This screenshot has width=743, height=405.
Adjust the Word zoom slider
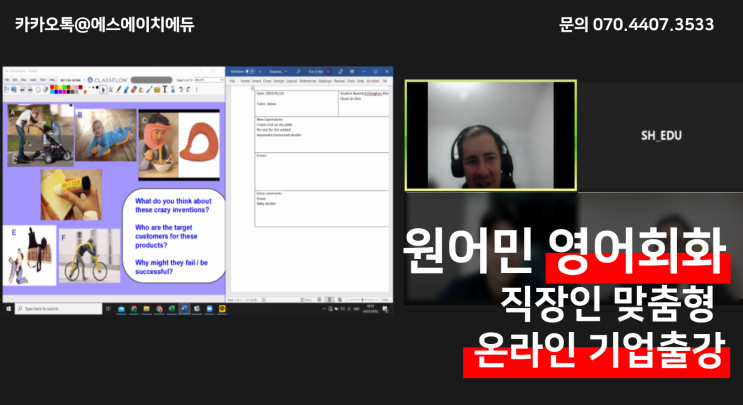[x=362, y=299]
